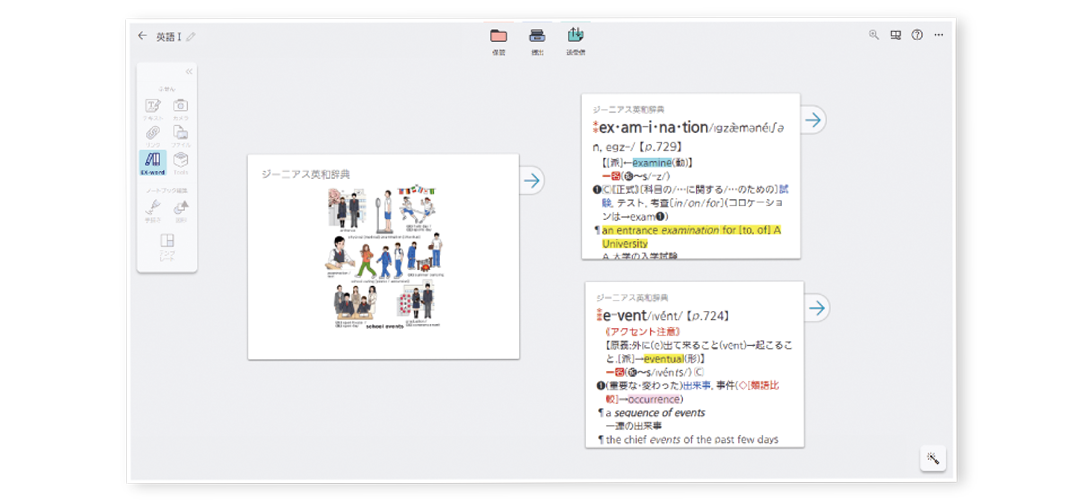Click the zoom magnifier icon
Screen dimensions: 1080x500
[x=873, y=35]
